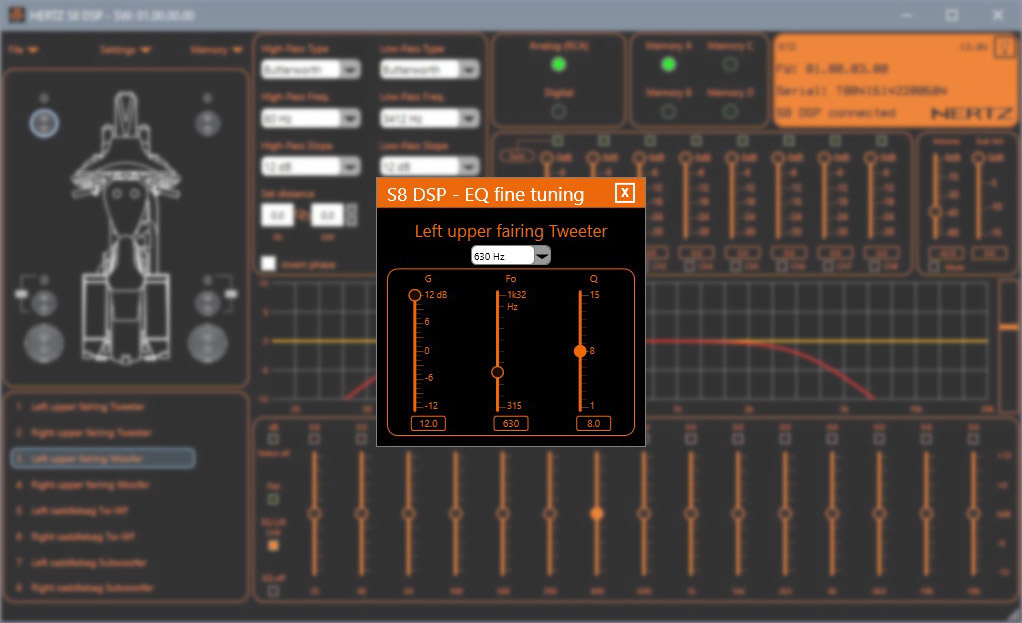Select the Analog (RCA) input indicator

click(x=559, y=65)
